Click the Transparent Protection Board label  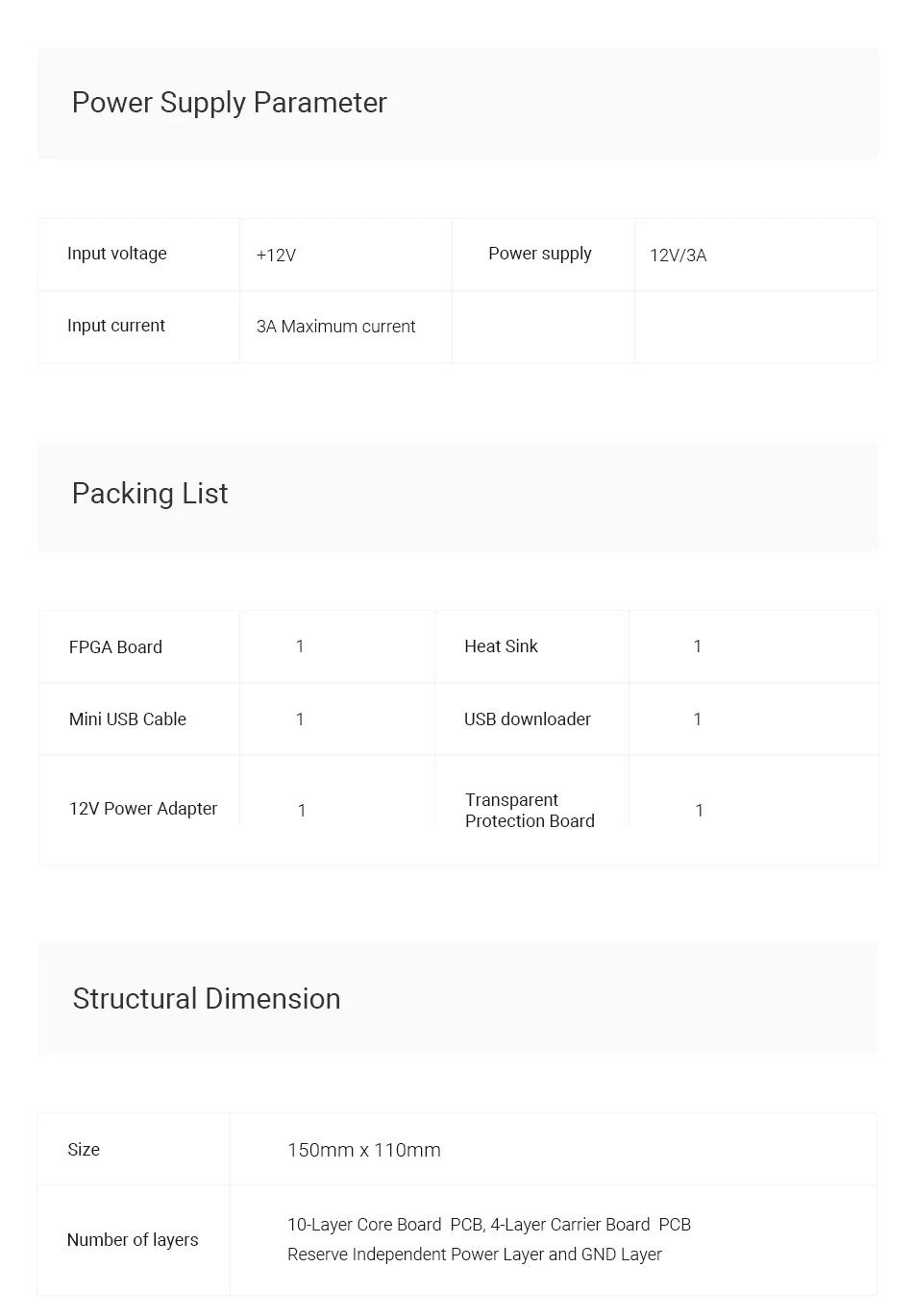pos(530,811)
